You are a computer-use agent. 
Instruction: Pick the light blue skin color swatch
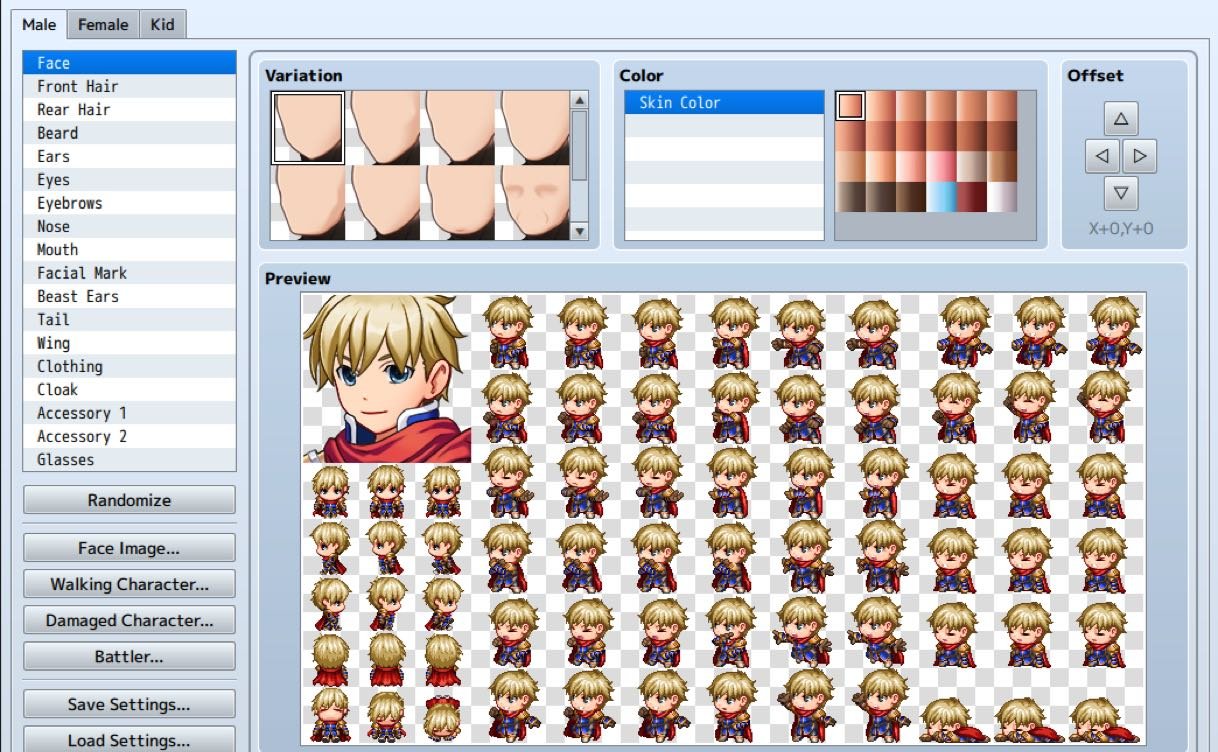[941, 197]
